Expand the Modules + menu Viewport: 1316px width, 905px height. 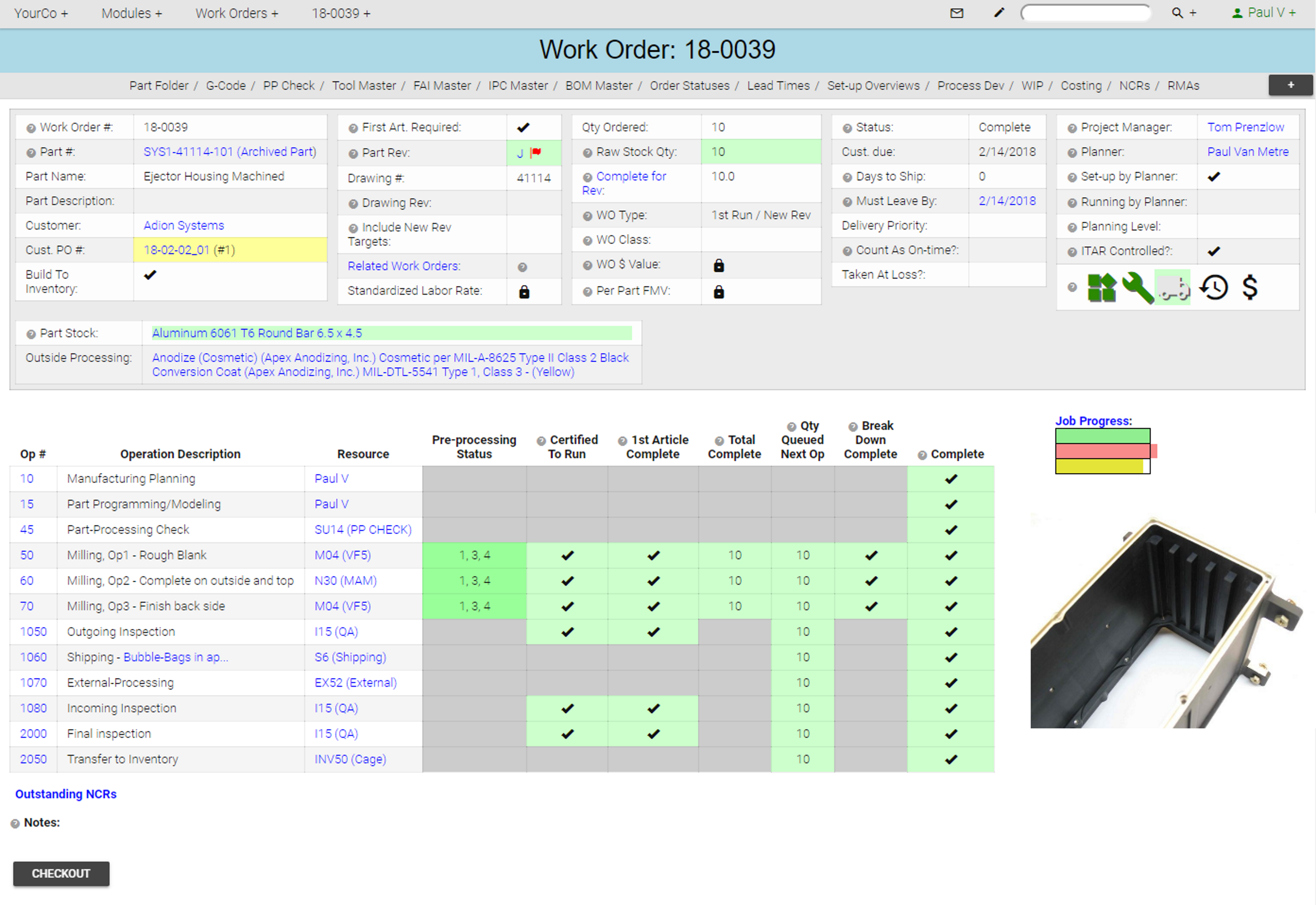(132, 13)
